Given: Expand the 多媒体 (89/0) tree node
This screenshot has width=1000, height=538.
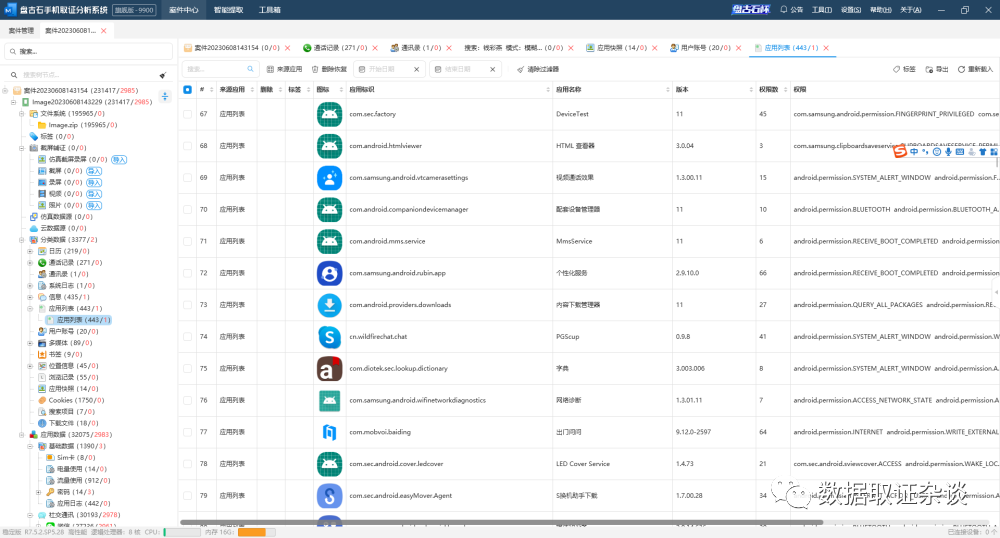Looking at the screenshot, I should click(x=30, y=343).
